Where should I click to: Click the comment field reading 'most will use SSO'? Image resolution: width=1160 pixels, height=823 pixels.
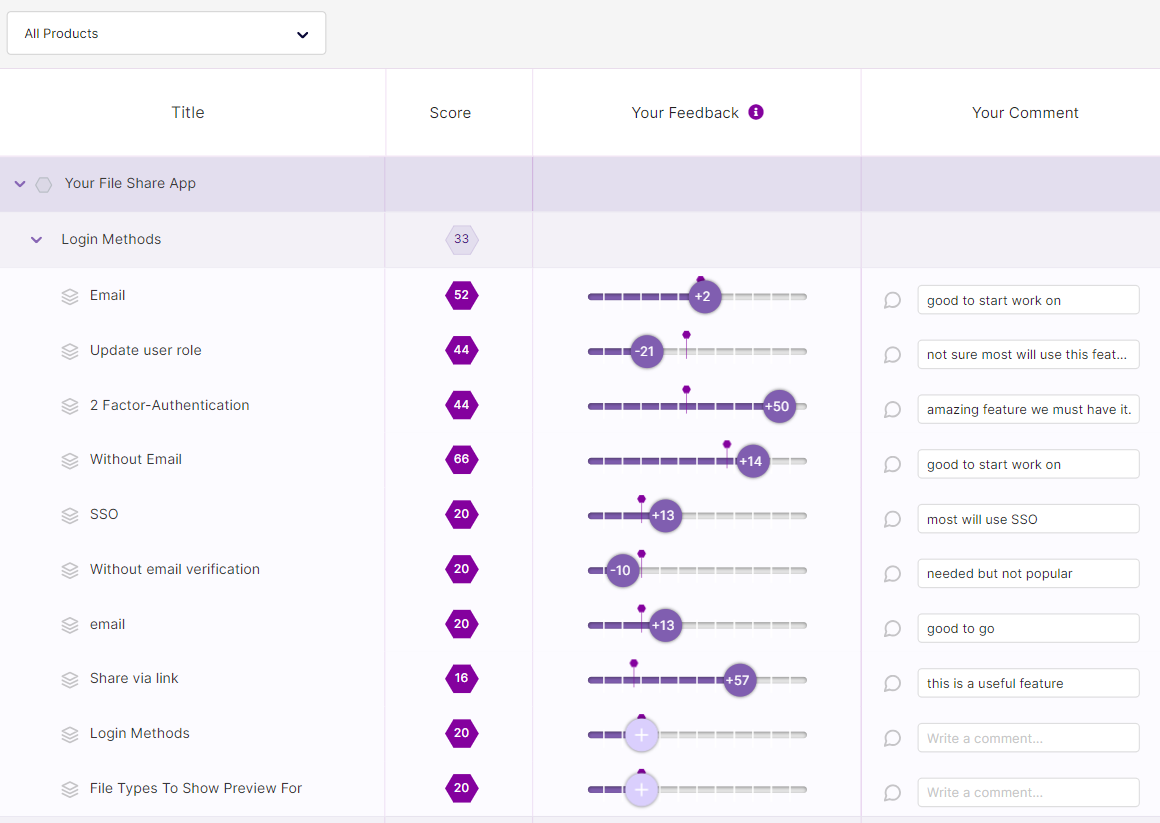pos(1028,519)
